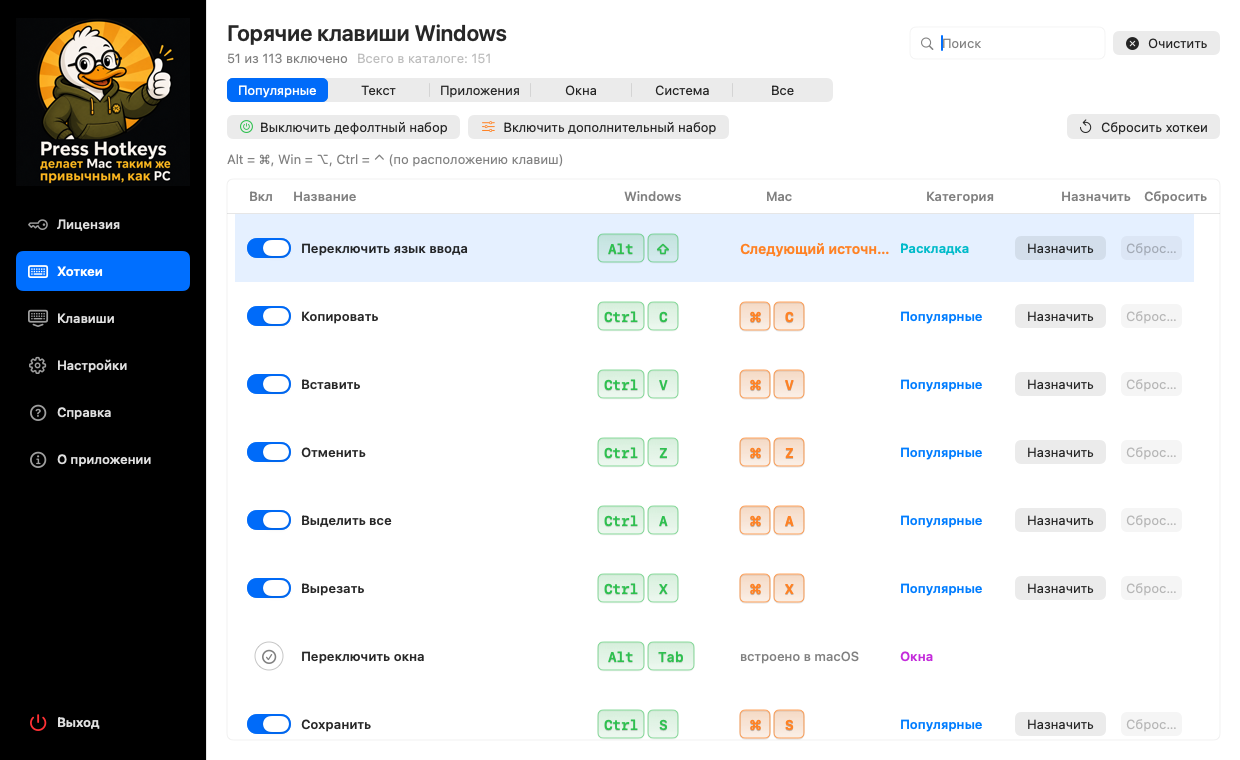
Task: Click the orange ⌘ badge in Сохранить row
Action: click(x=755, y=724)
